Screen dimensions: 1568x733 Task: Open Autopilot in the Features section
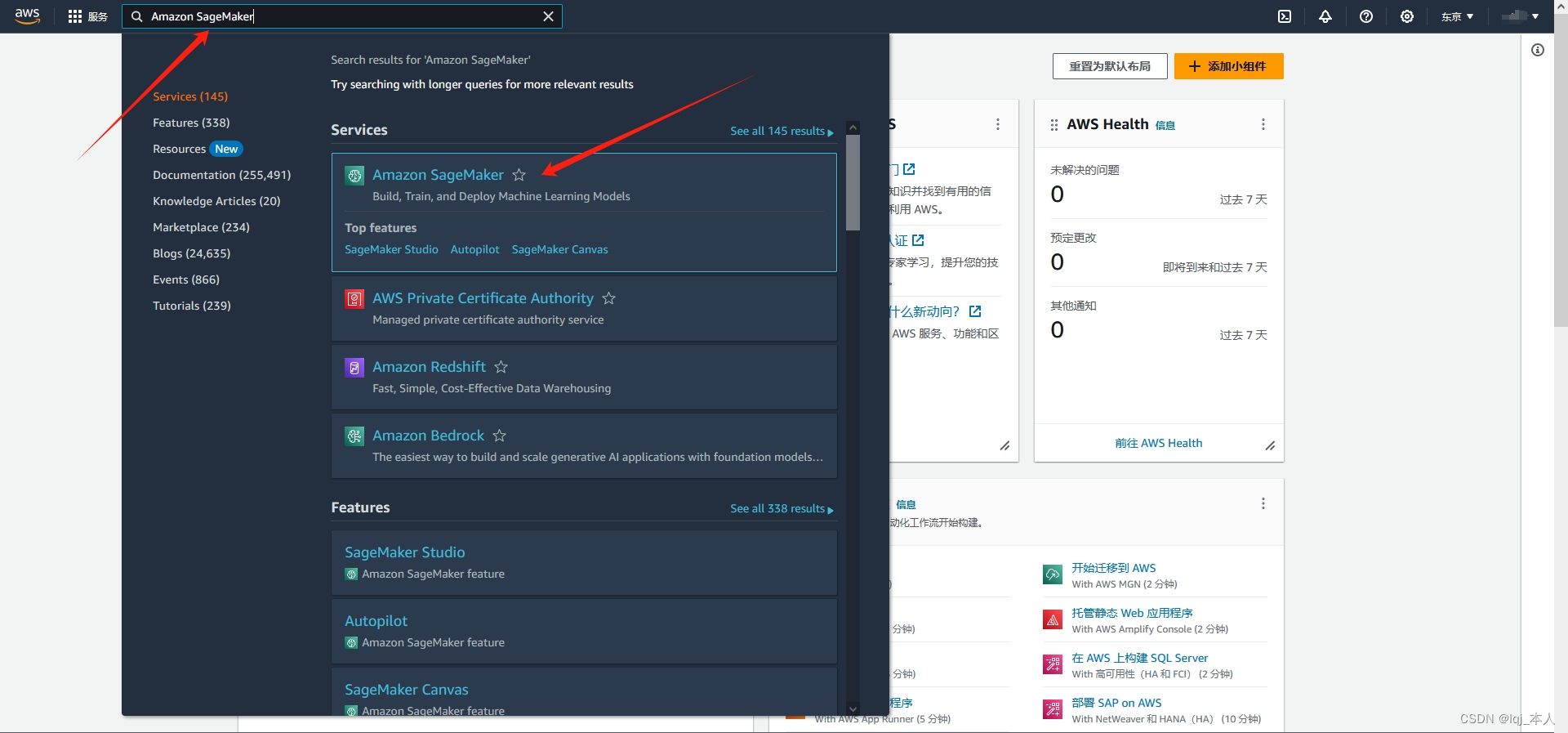[x=376, y=621]
